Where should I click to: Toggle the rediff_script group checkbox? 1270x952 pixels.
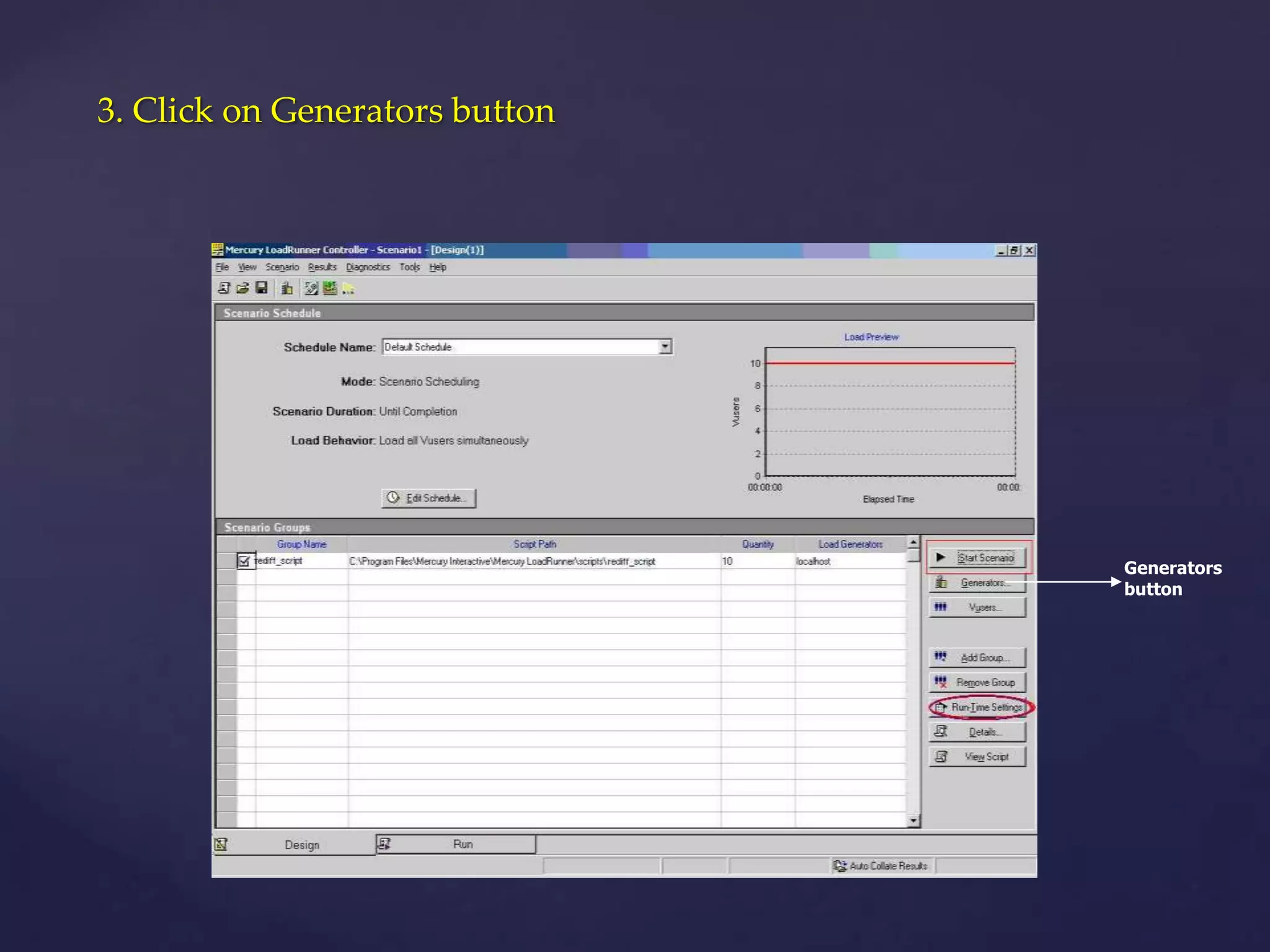click(244, 561)
